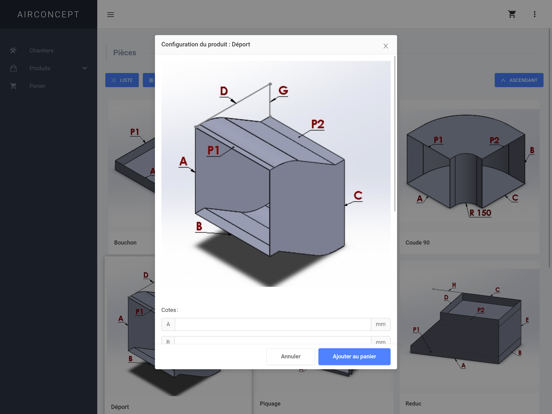Image resolution: width=552 pixels, height=414 pixels.
Task: Click the dialog's vertical scrollbar
Action: click(395, 134)
